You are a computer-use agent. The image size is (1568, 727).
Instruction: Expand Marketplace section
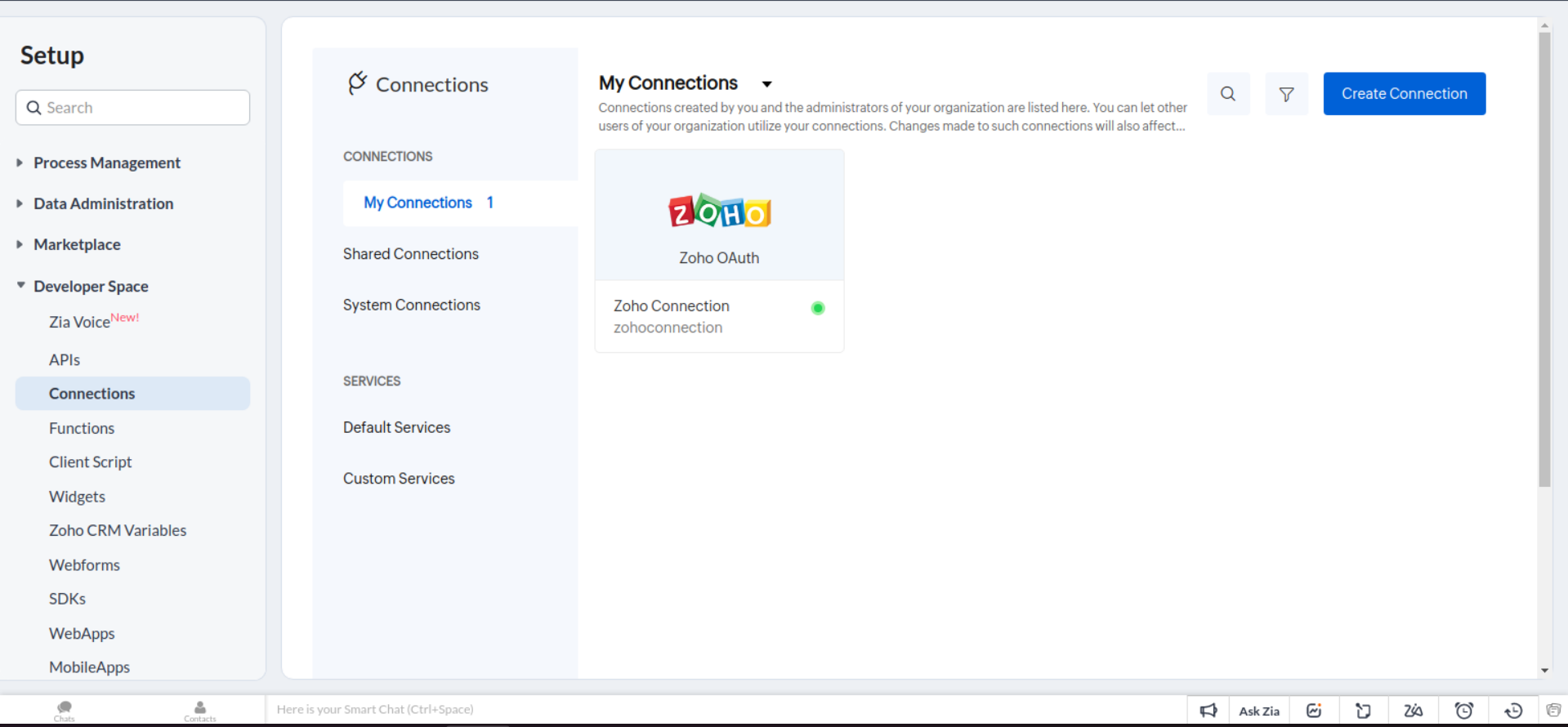tap(20, 244)
